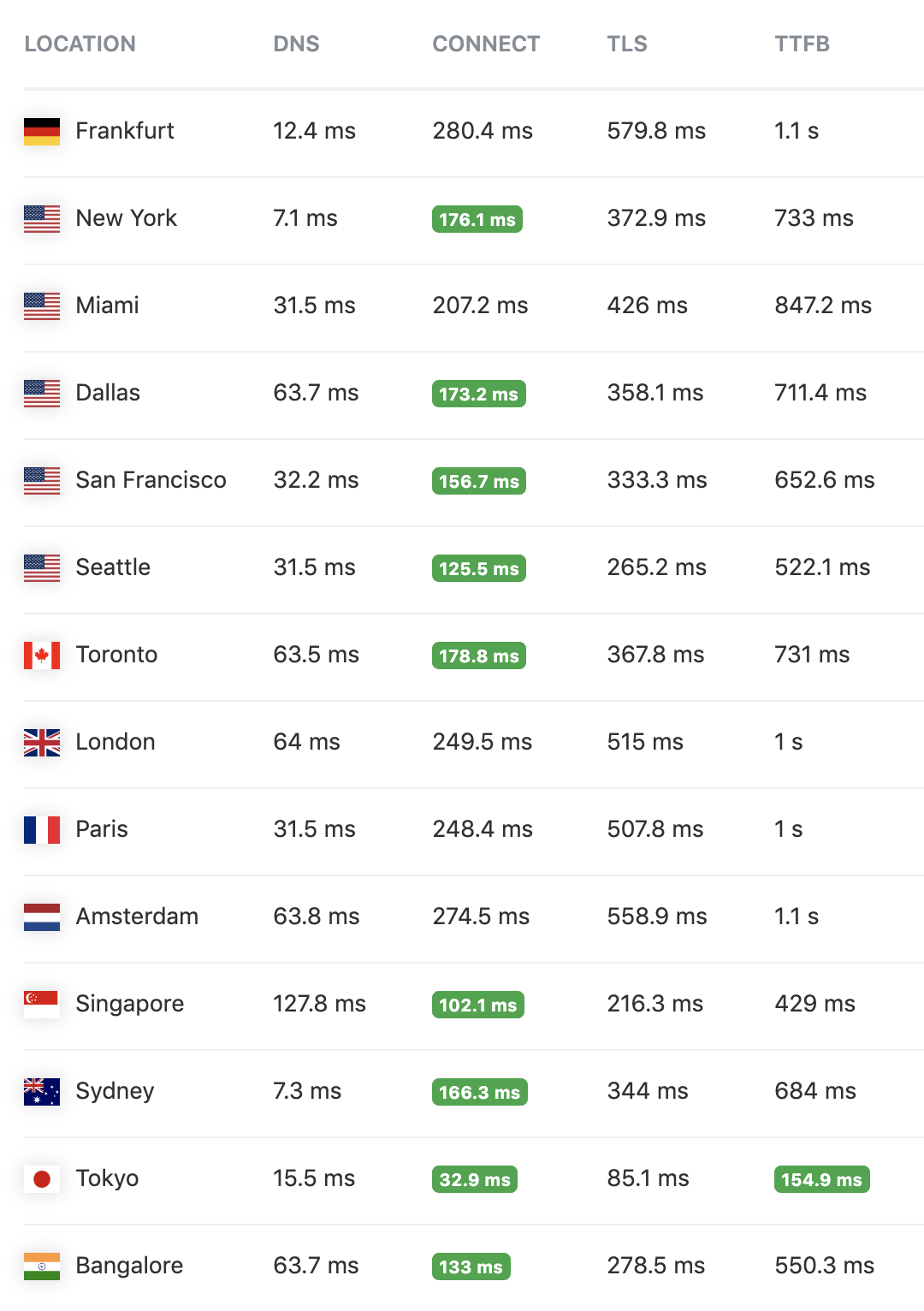The width and height of the screenshot is (924, 1311).
Task: Select the LOCATION column header
Action: coord(80,44)
